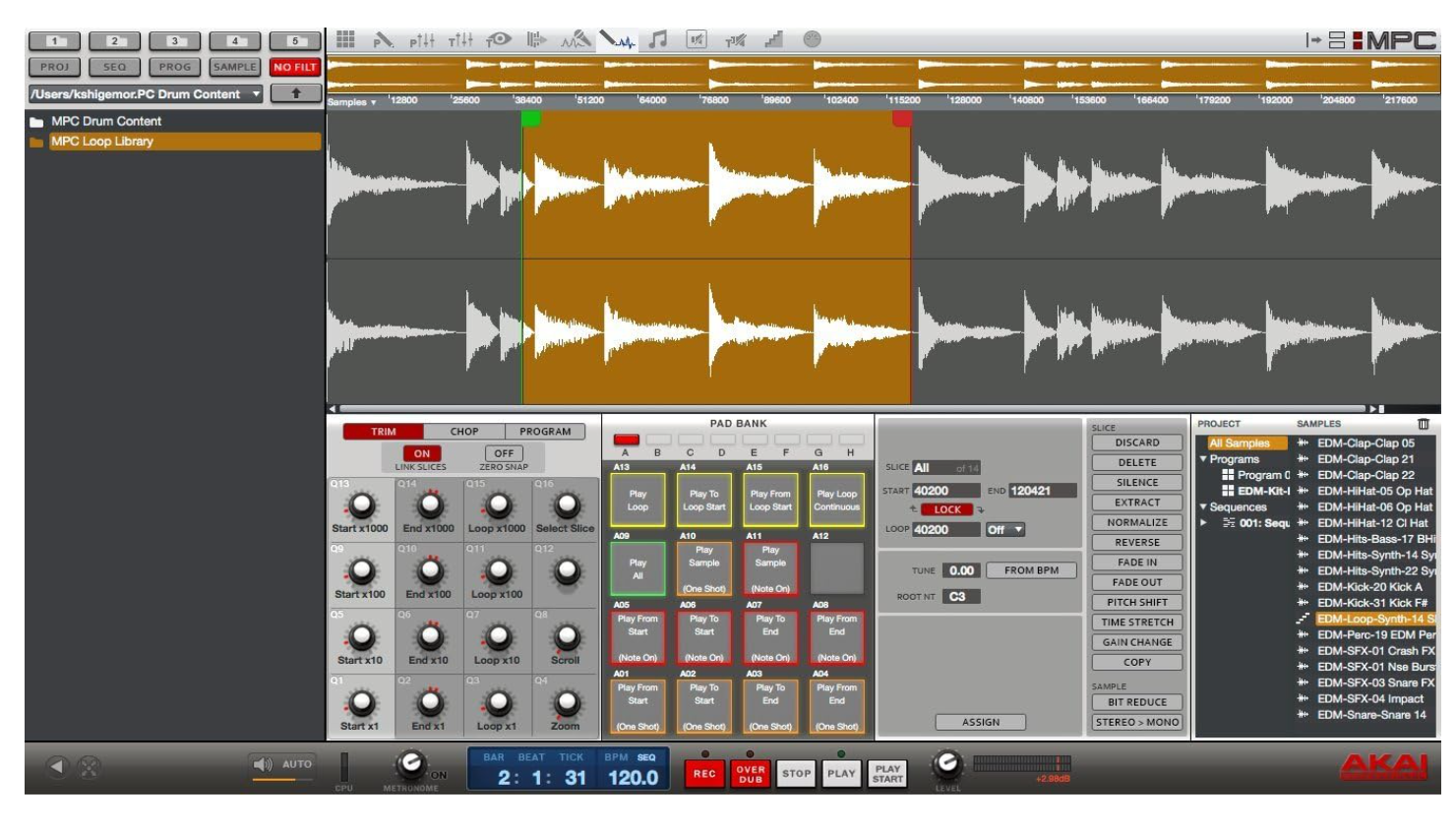
Task: Click the master LEVEL knob
Action: [946, 763]
